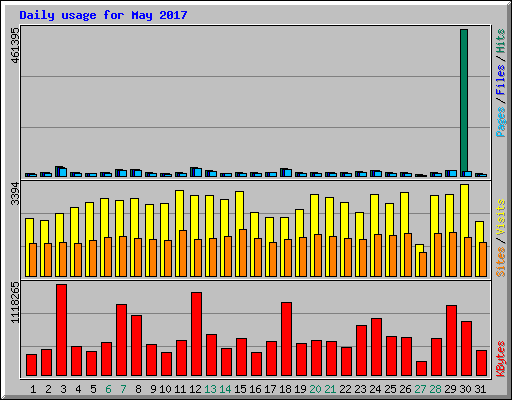Click the orange sites bar for day 15
This screenshot has height=400, width=512.
tap(243, 253)
